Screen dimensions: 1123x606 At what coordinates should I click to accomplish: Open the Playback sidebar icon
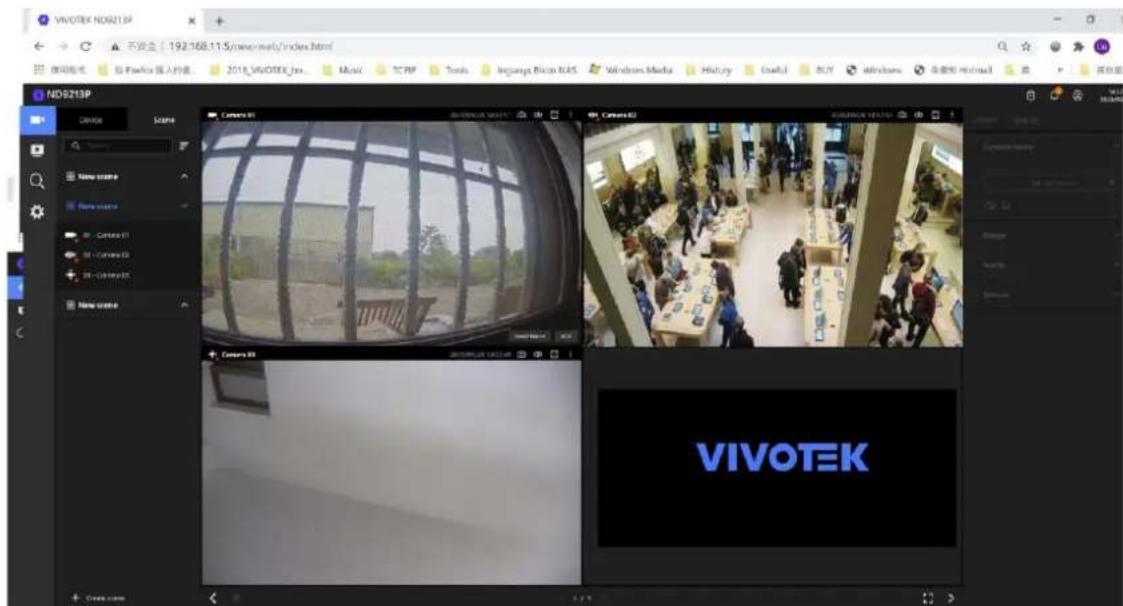pyautogui.click(x=37, y=150)
